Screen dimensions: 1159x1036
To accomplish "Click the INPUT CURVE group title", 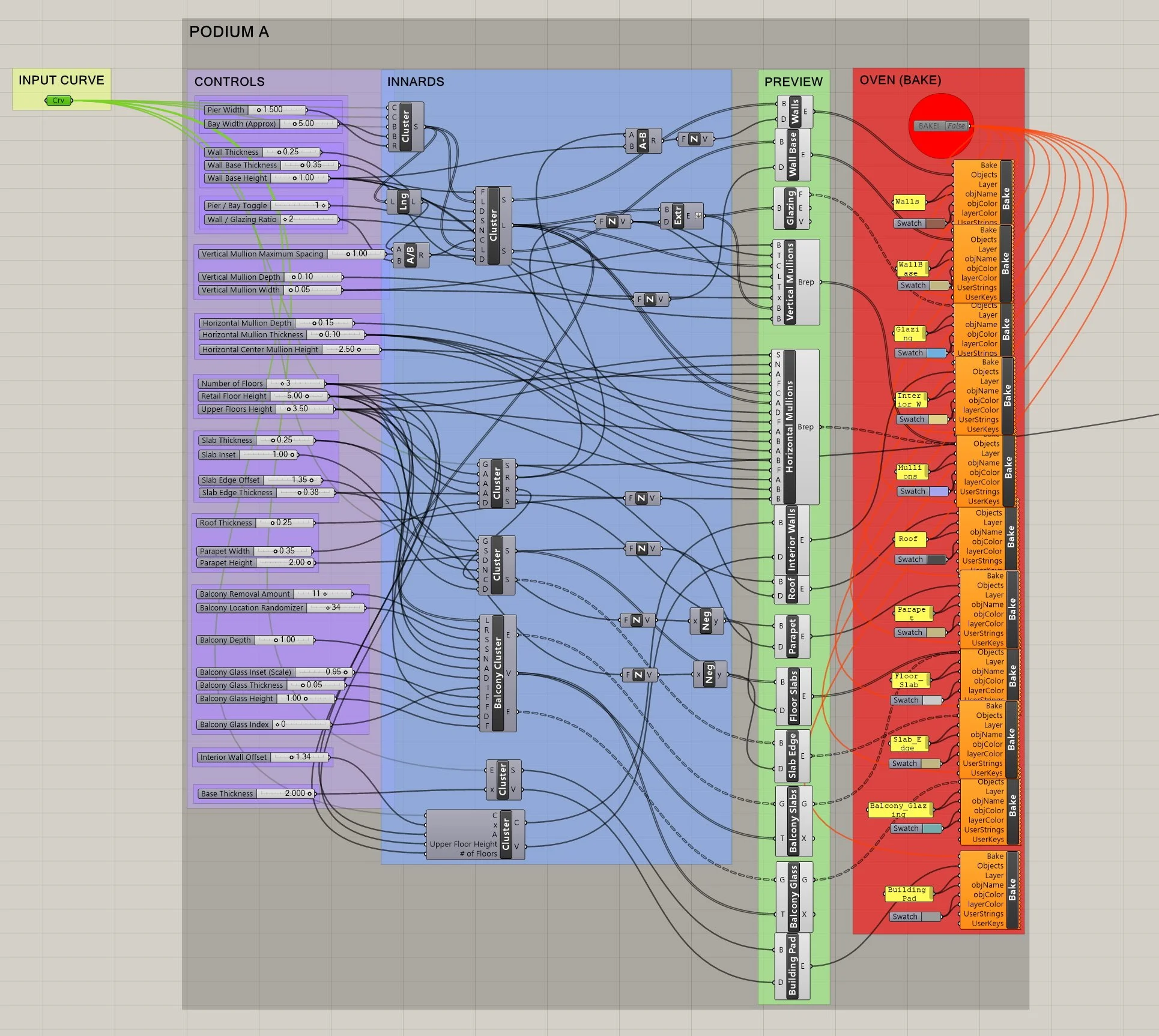I will click(61, 80).
